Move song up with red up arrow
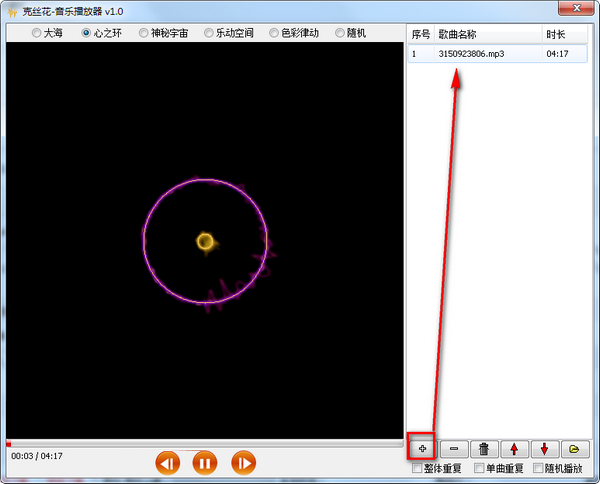Image resolution: width=600 pixels, height=484 pixels. tap(514, 448)
